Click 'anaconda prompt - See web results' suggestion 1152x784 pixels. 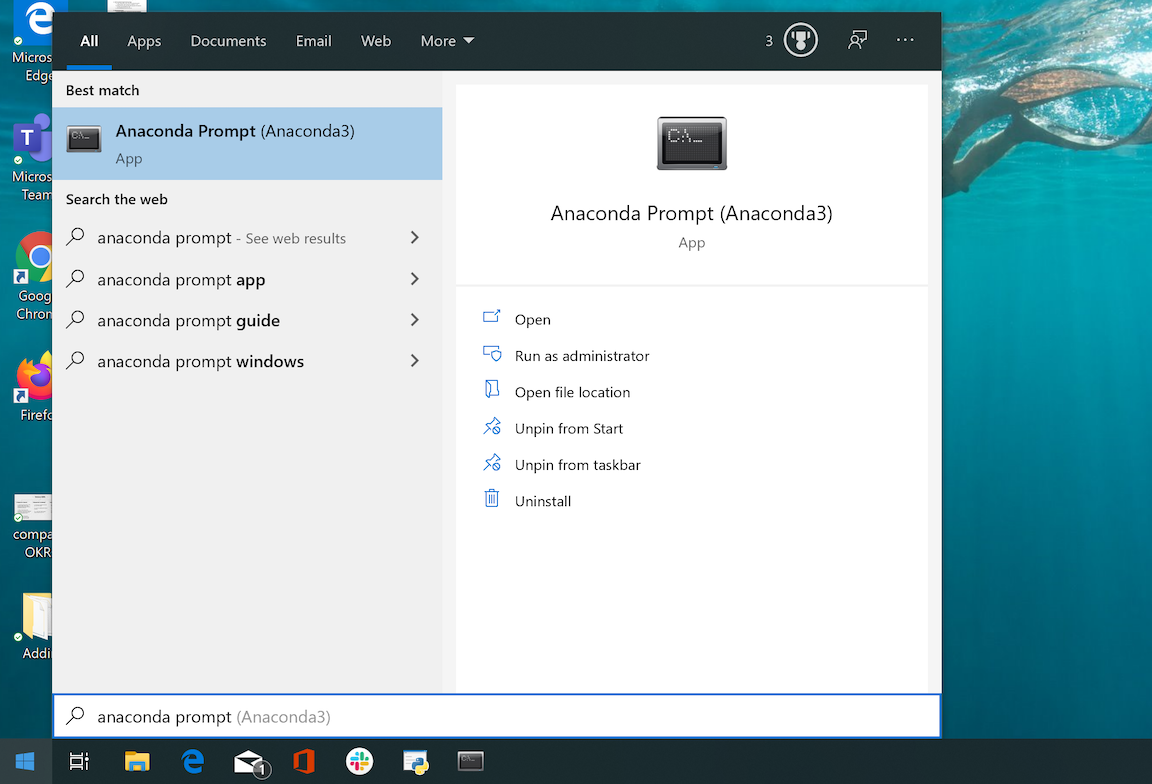248,237
